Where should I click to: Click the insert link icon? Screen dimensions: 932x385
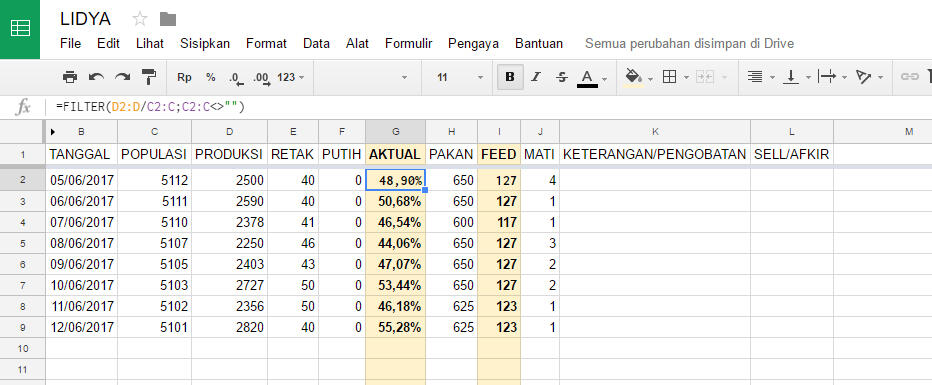909,77
